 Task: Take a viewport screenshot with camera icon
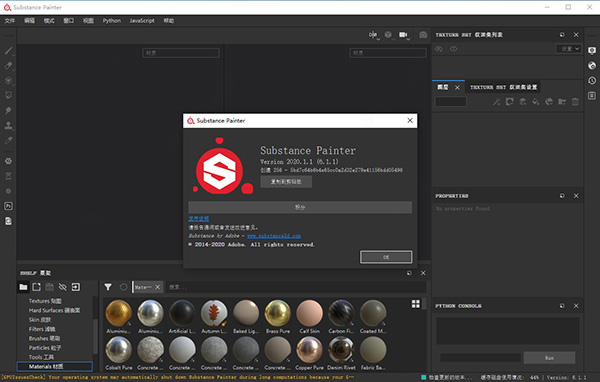423,35
